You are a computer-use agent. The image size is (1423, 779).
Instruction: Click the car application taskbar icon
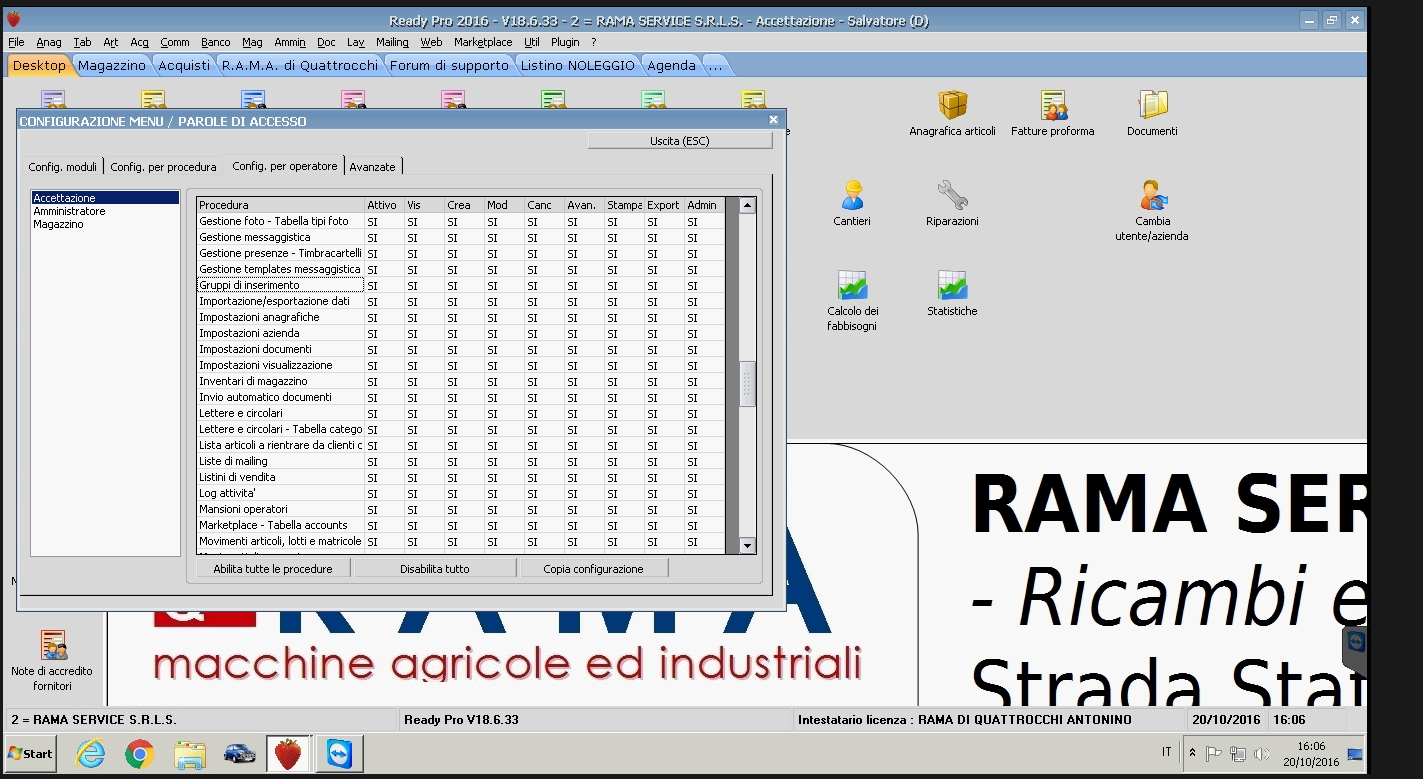click(x=238, y=753)
